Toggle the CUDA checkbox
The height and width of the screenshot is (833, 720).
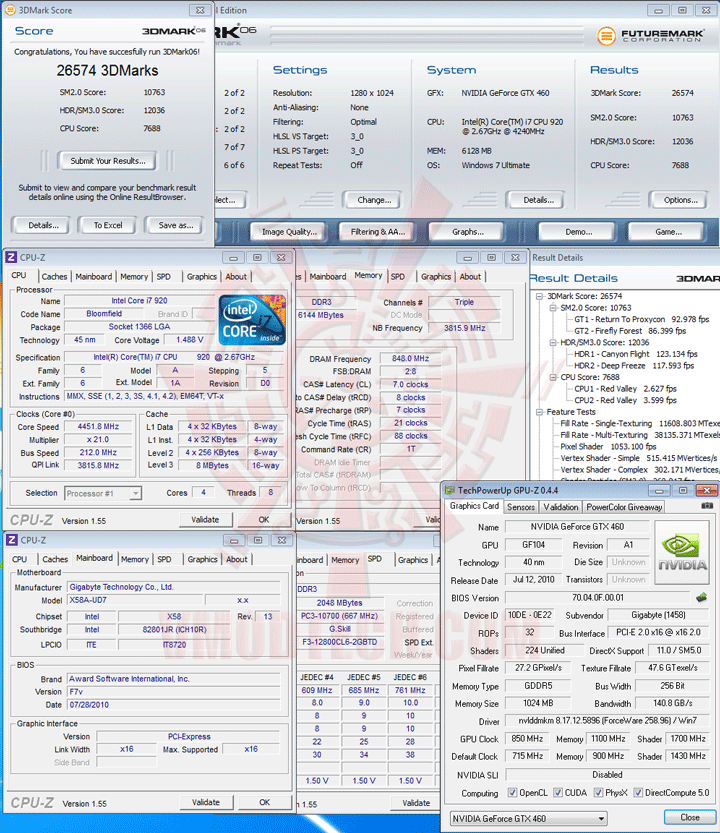click(558, 793)
